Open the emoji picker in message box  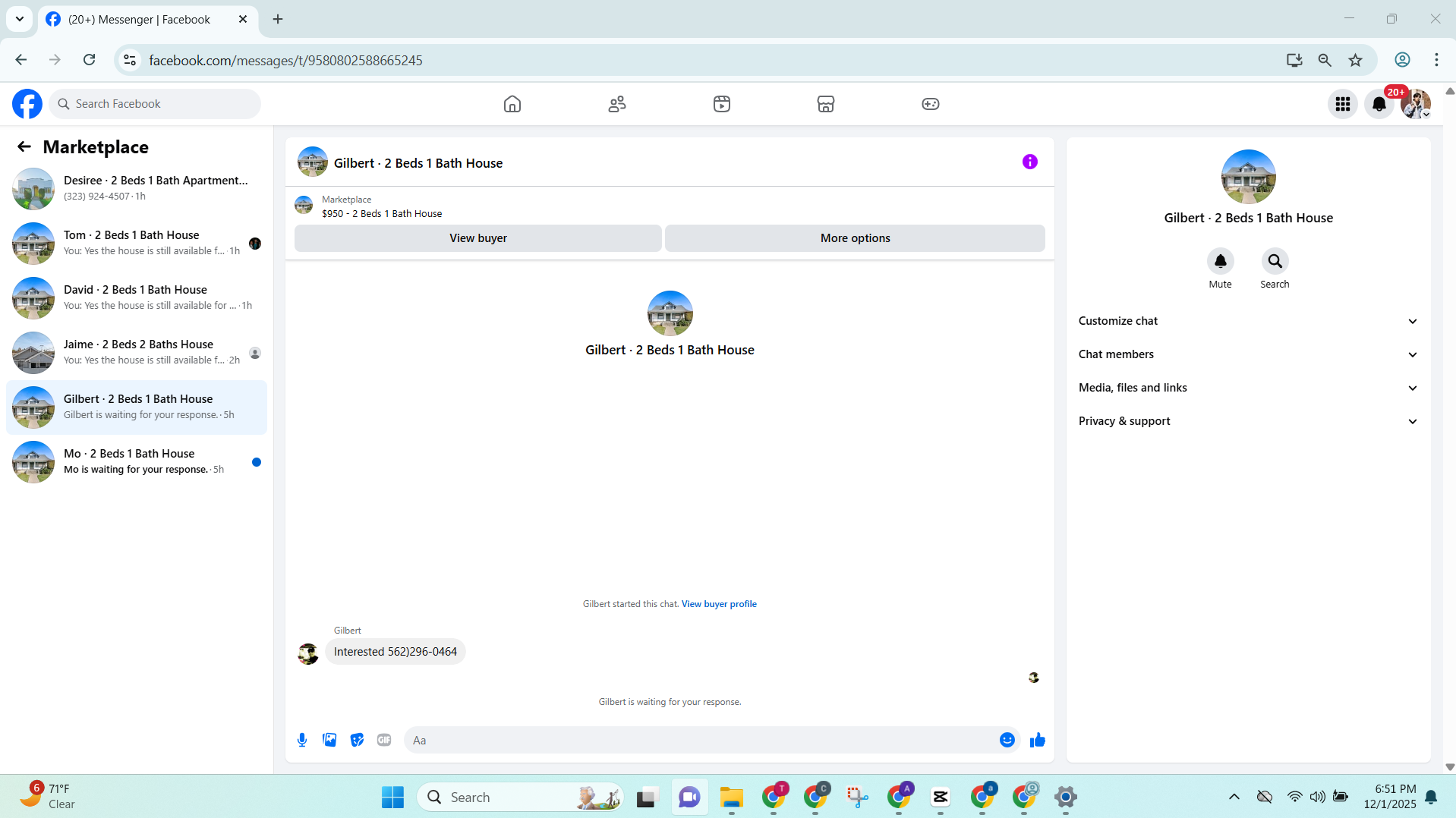1007,740
